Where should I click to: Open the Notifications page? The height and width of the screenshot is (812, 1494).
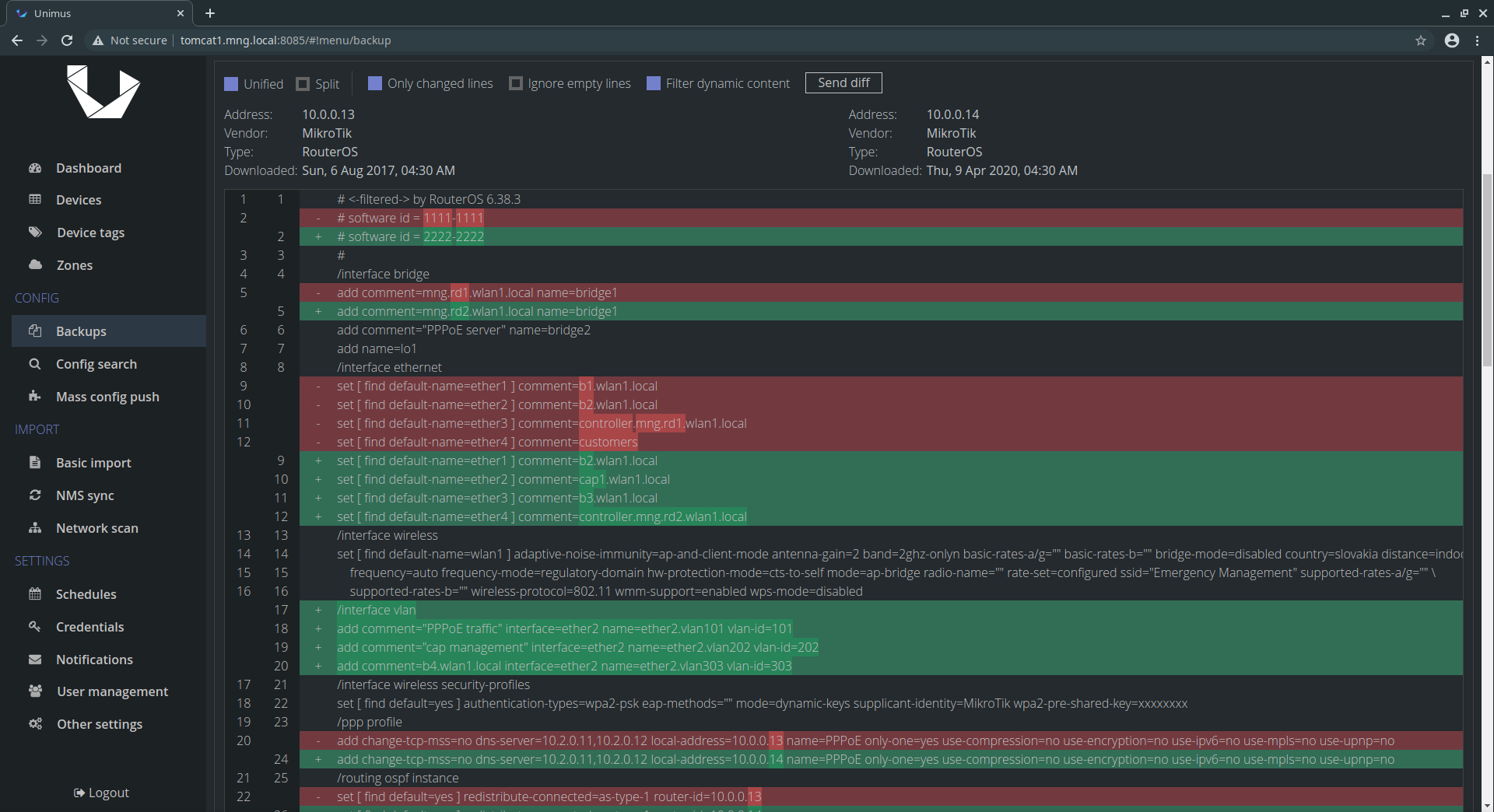tap(94, 660)
